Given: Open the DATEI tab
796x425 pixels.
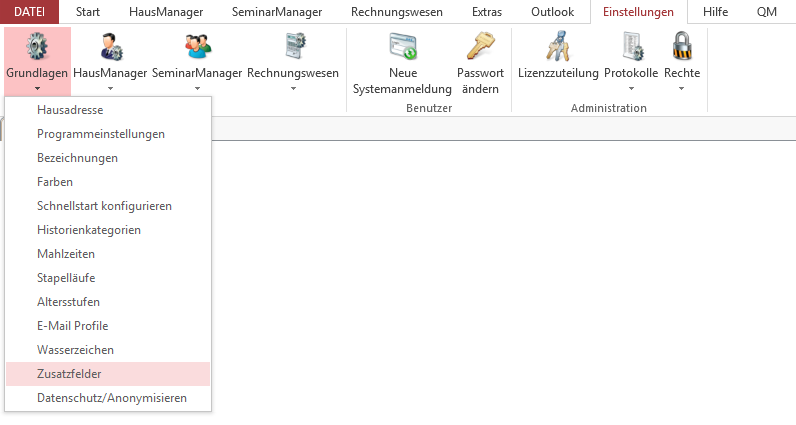Looking at the screenshot, I should click(29, 12).
